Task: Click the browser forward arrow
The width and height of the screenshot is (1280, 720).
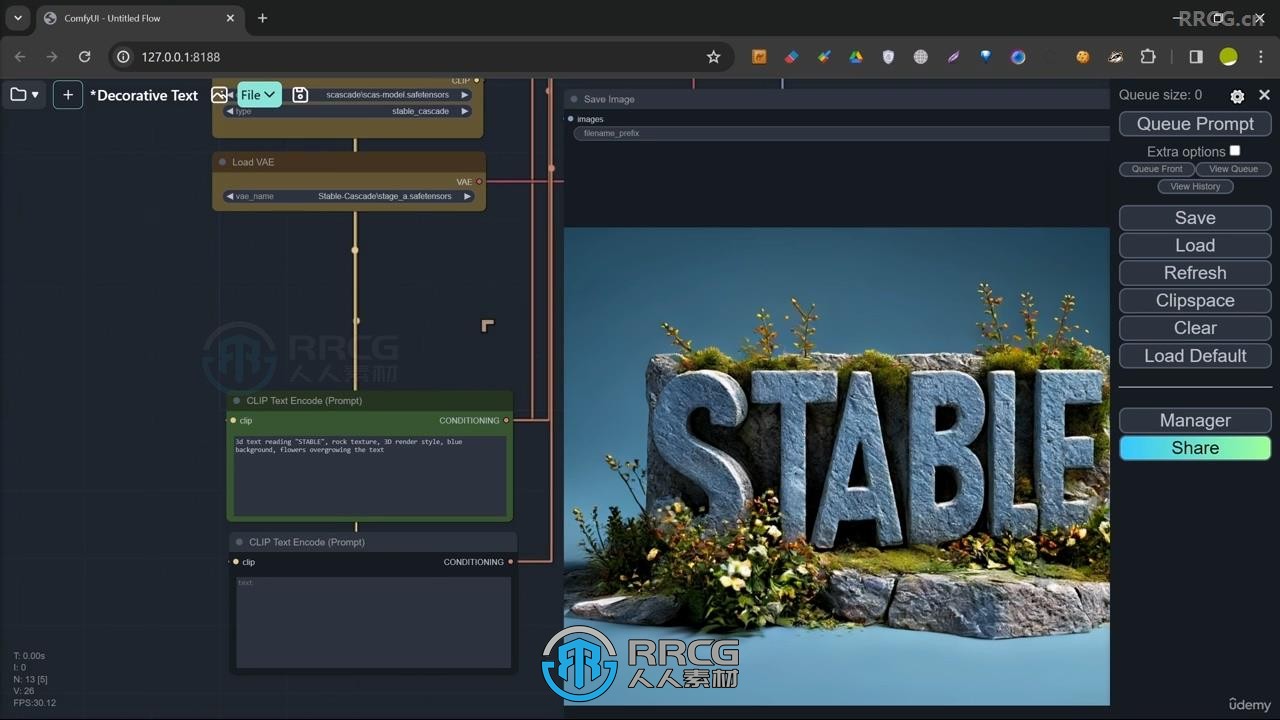Action: (52, 57)
